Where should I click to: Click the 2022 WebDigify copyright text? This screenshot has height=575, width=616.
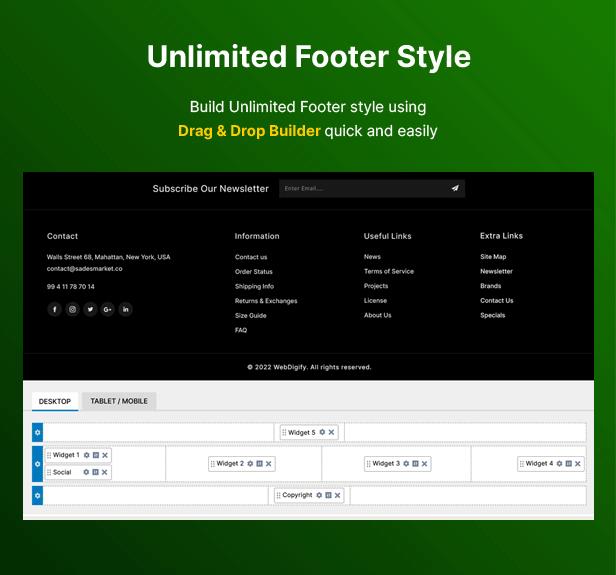point(309,367)
